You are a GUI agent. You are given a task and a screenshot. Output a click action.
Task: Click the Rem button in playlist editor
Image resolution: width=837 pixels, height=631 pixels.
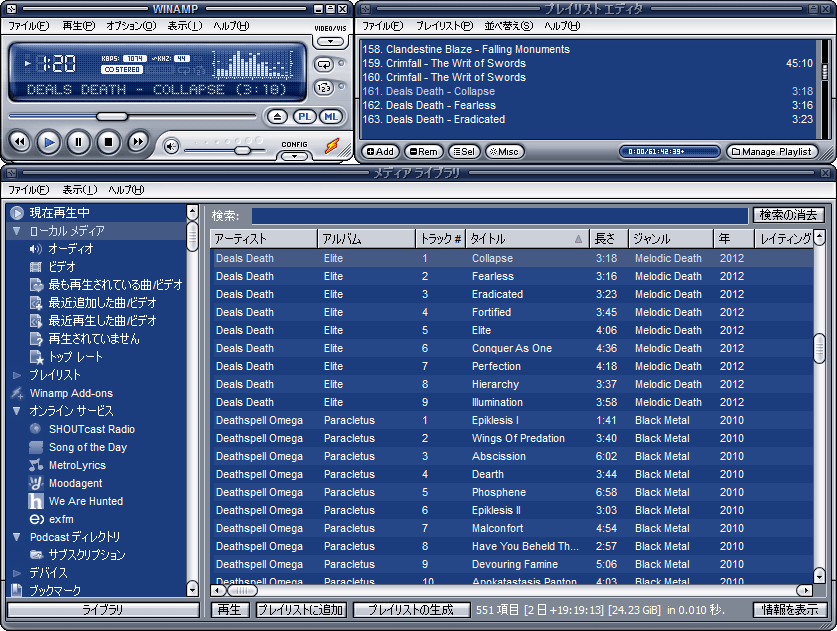(x=423, y=152)
